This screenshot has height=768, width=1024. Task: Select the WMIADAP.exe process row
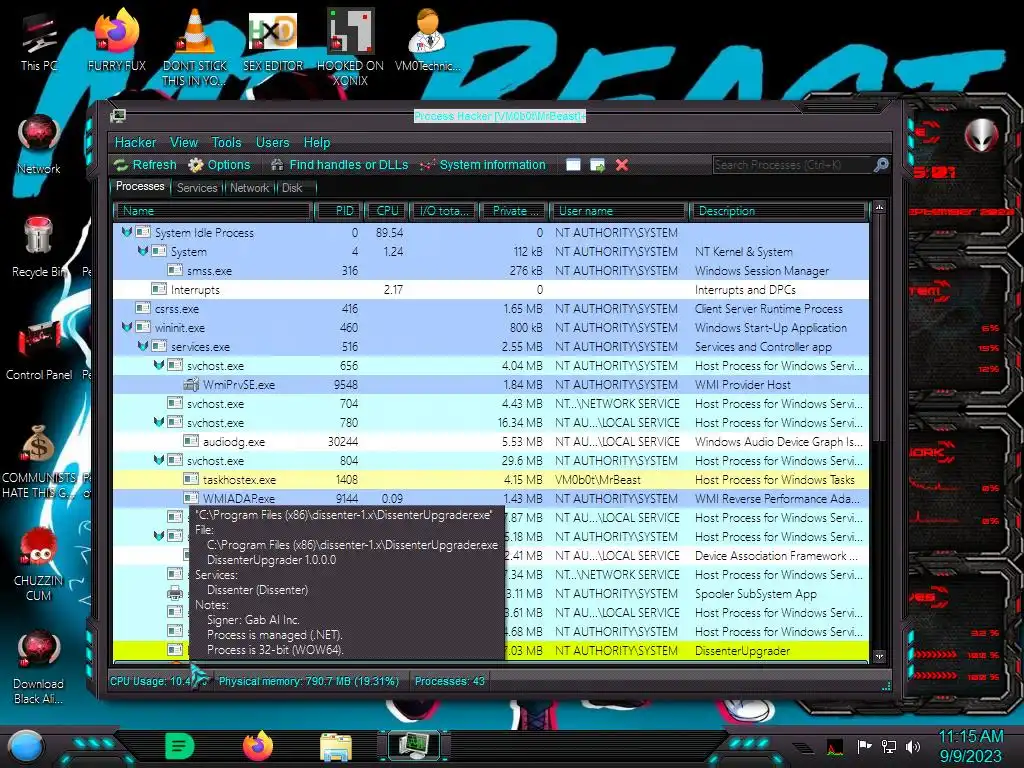coord(491,498)
